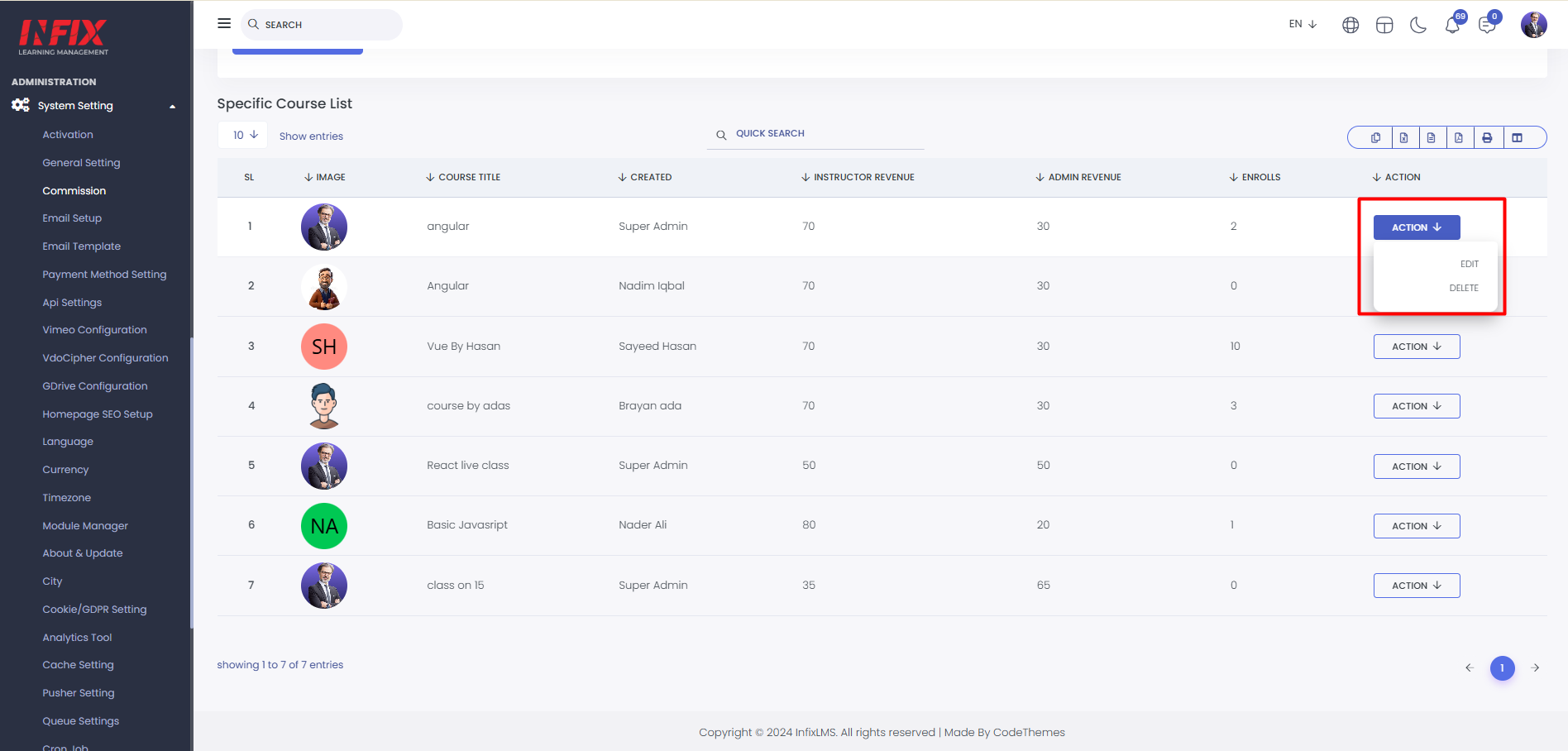
Task: Open GDrive Configuration in sidebar
Action: pos(95,386)
